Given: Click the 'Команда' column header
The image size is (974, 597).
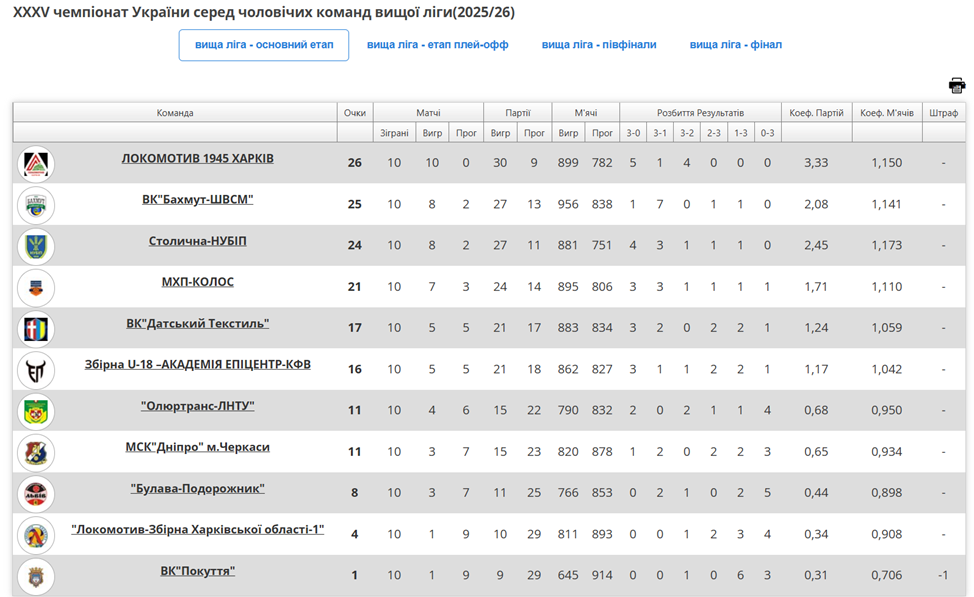Looking at the screenshot, I should (x=175, y=112).
